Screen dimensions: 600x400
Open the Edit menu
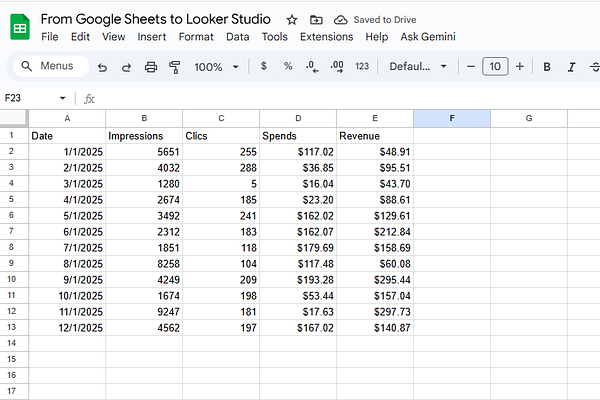(80, 37)
